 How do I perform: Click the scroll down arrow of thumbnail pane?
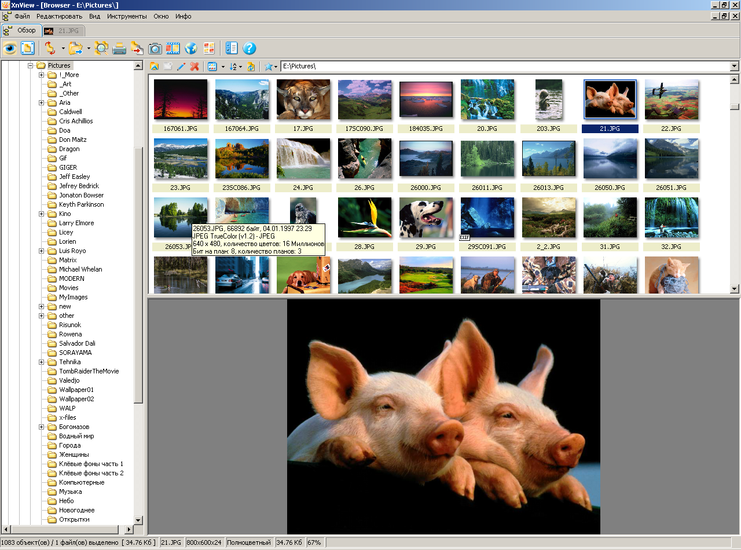pos(734,288)
